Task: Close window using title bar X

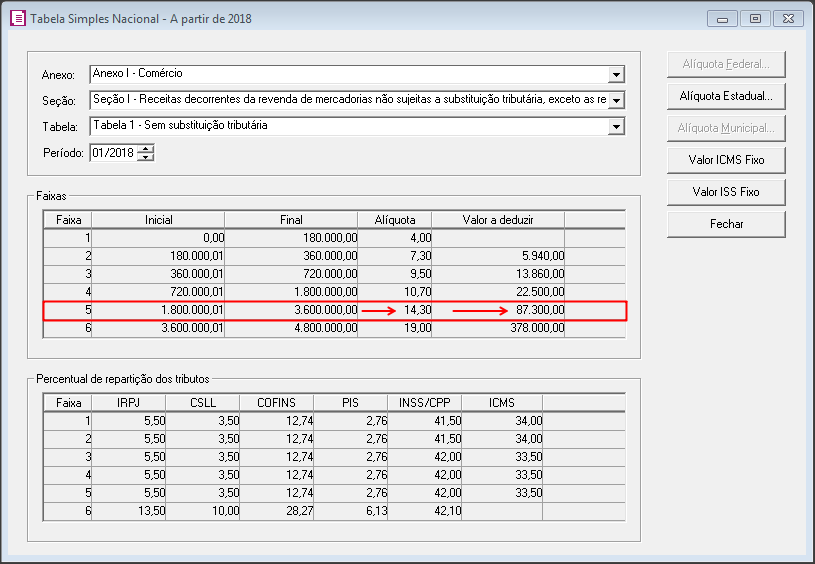Action: pos(788,19)
